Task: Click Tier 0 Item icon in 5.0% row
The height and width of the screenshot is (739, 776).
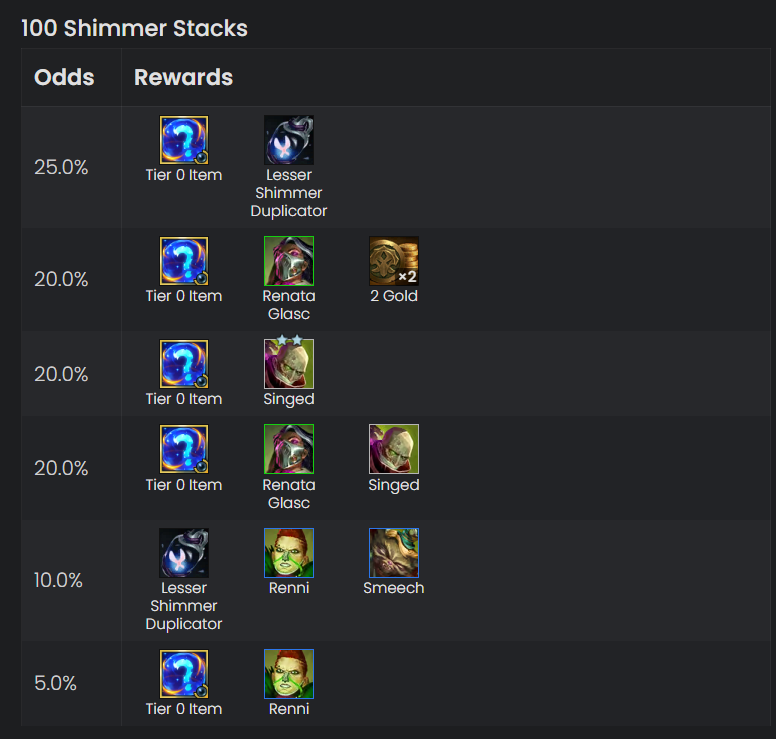Action: 184,674
